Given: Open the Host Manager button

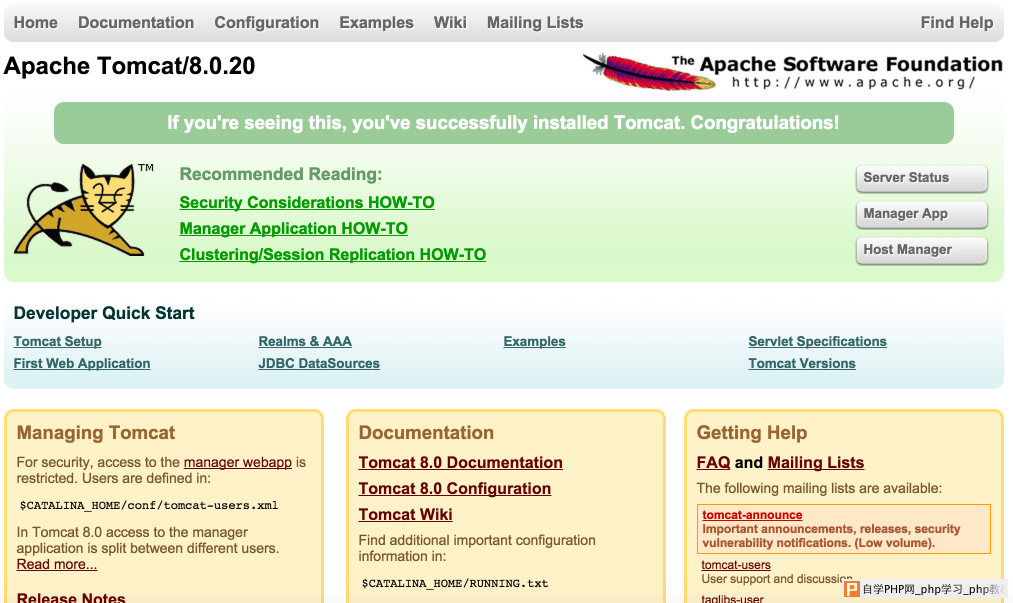Looking at the screenshot, I should pos(921,250).
